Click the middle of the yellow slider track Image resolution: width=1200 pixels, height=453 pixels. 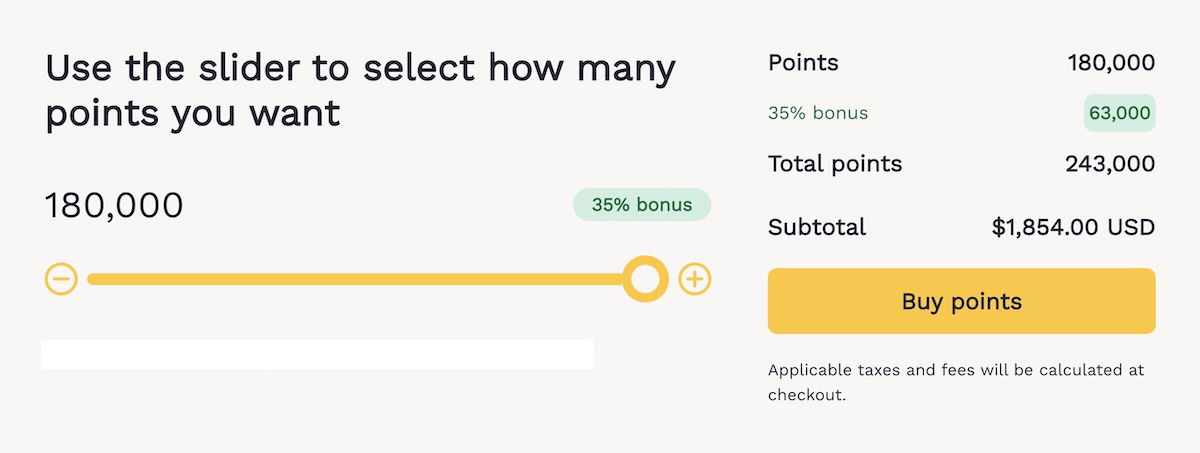point(355,279)
